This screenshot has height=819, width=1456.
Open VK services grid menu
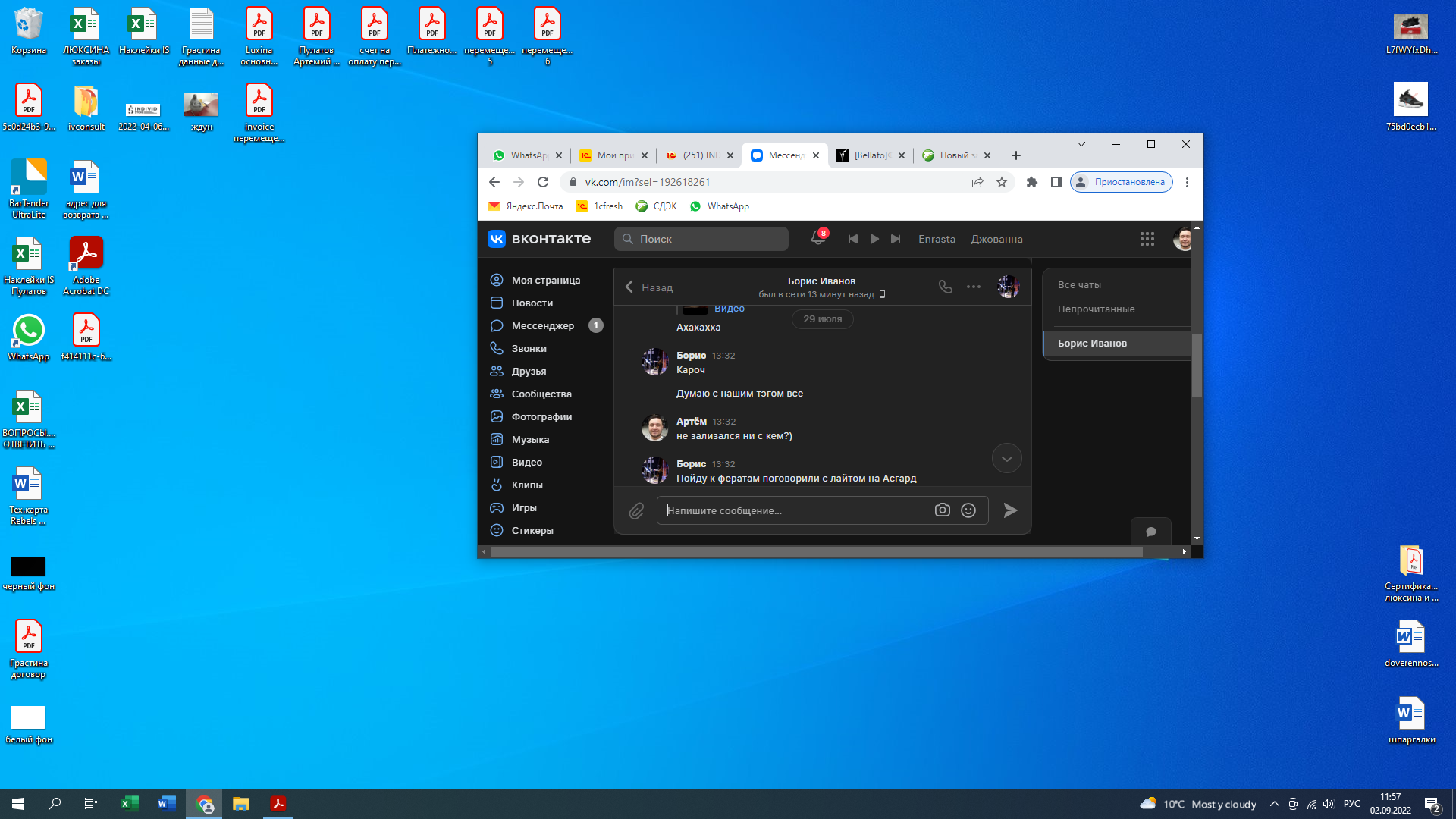[1147, 239]
